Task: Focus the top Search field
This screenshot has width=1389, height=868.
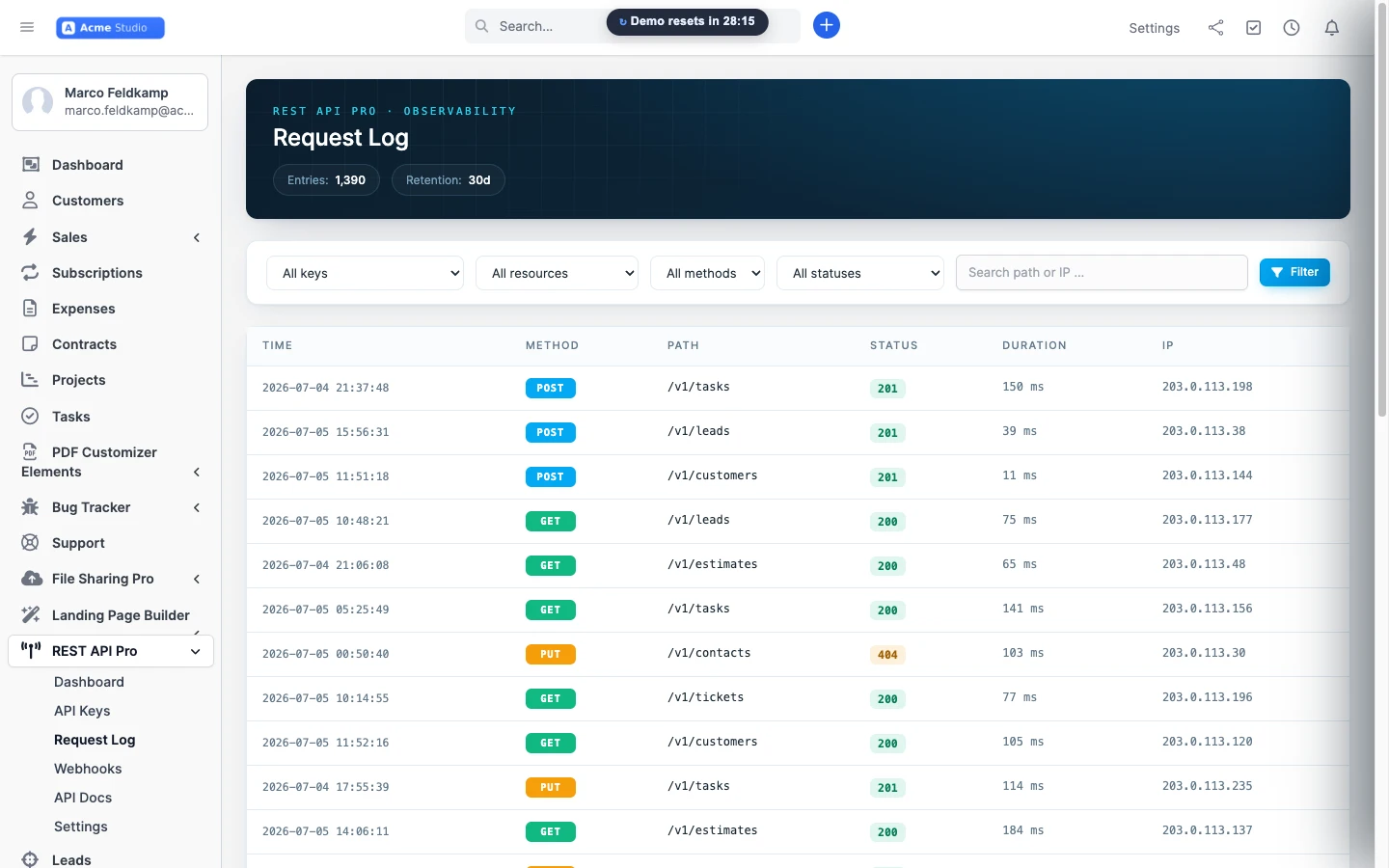Action: pyautogui.click(x=632, y=26)
